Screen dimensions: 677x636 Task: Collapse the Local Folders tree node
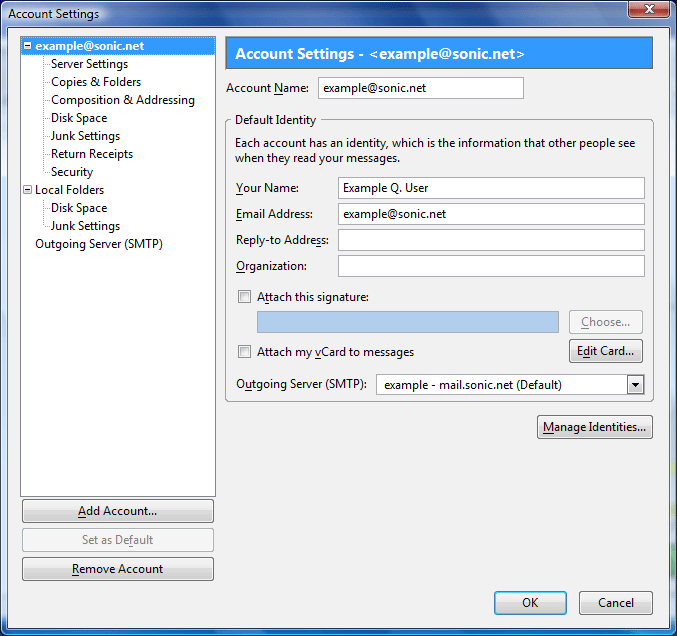pos(27,190)
